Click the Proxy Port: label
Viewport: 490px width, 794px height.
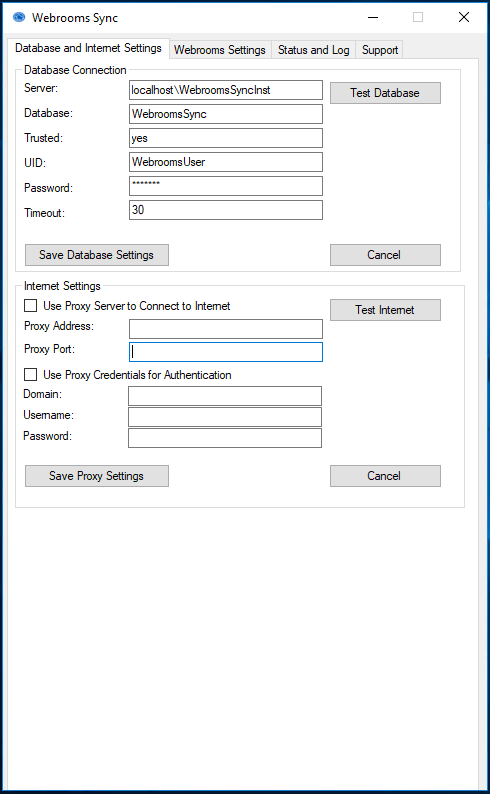(x=50, y=349)
